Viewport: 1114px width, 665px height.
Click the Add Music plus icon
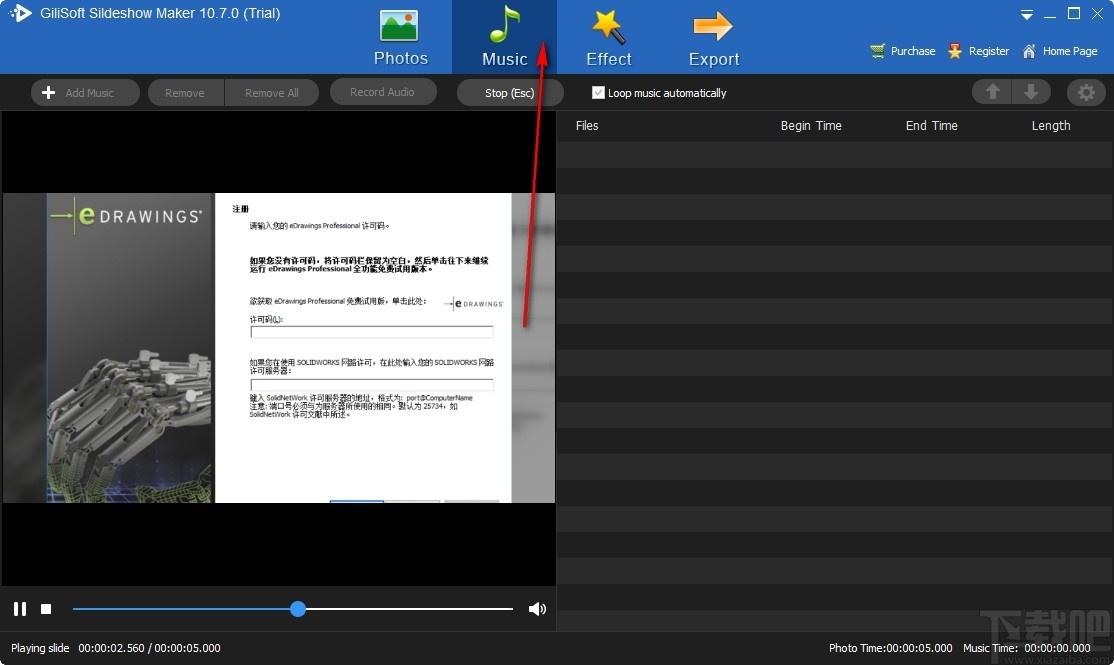click(x=48, y=92)
